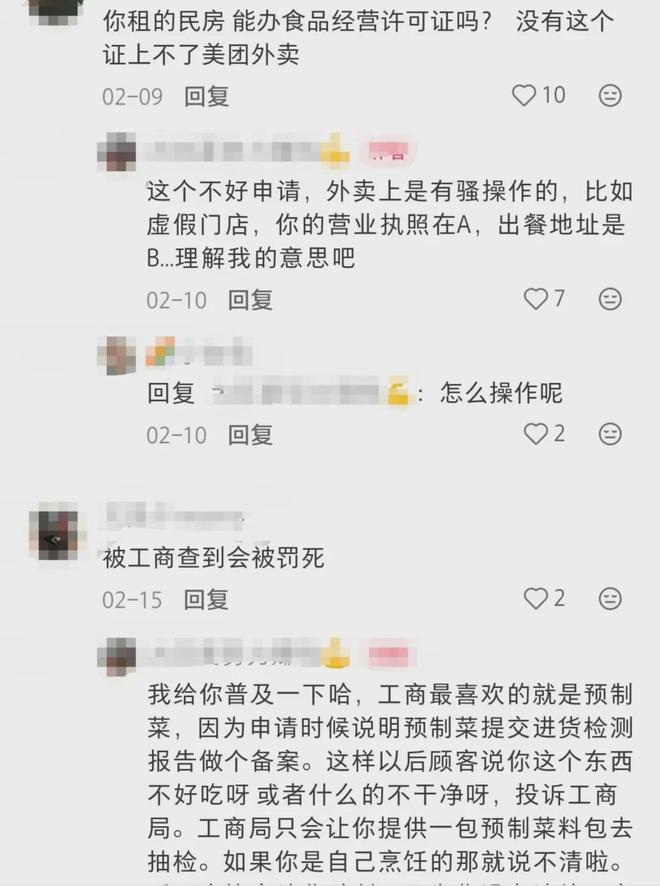
Task: Tap the dislike face on '怎么操作呢' reply
Action: point(610,433)
